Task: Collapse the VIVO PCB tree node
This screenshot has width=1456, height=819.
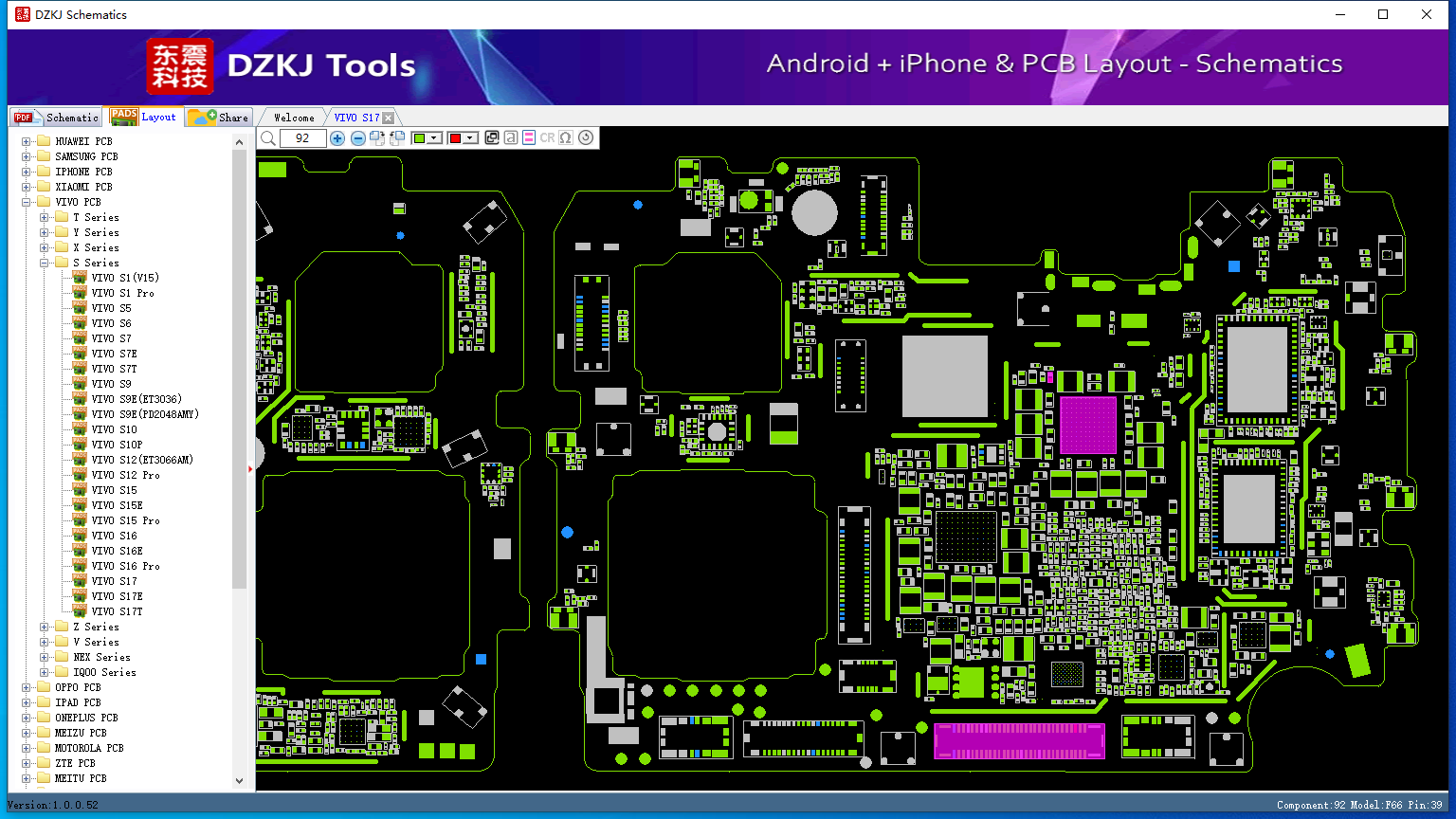Action: (x=27, y=202)
